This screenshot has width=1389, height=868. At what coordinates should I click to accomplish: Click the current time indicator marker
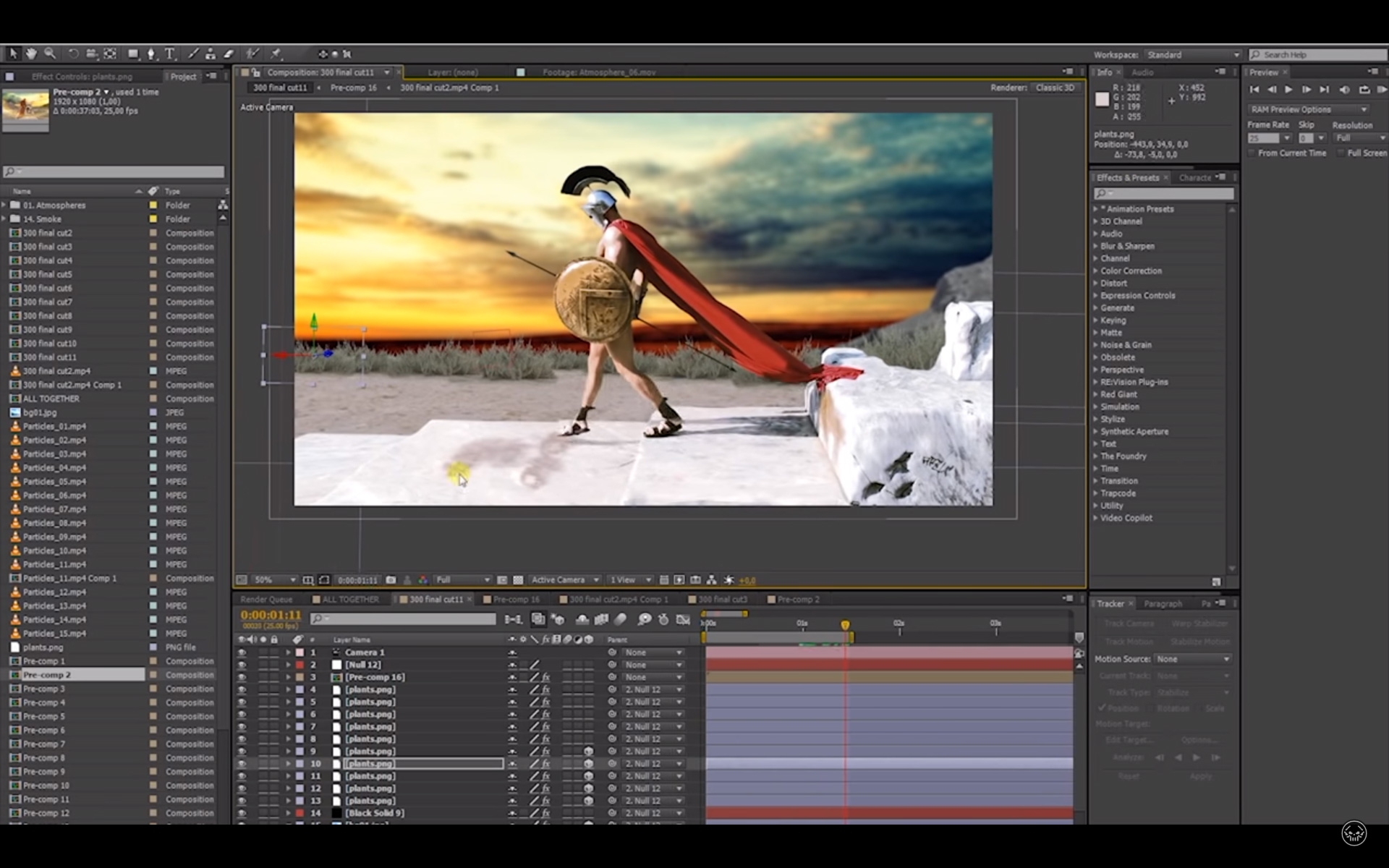845,624
